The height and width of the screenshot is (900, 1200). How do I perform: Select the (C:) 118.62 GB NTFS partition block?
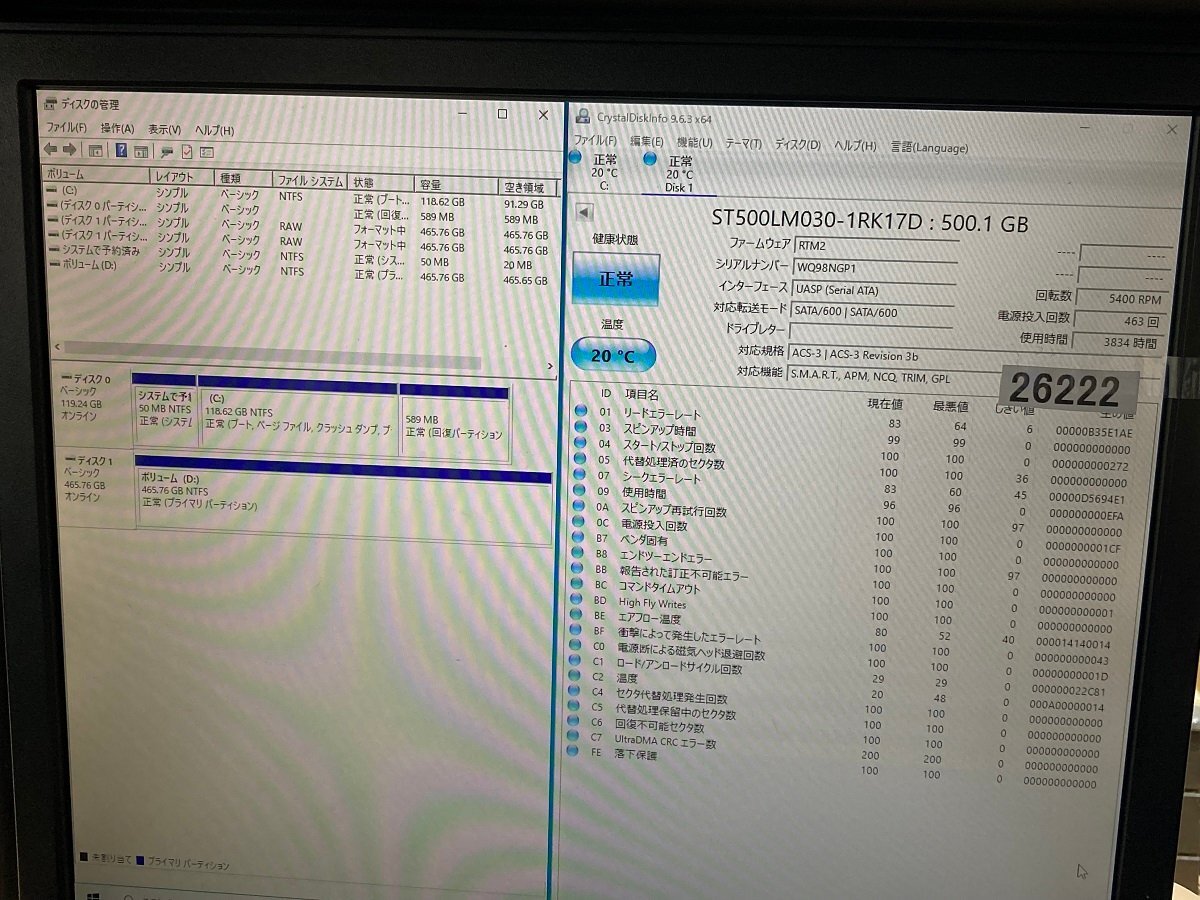click(x=298, y=417)
